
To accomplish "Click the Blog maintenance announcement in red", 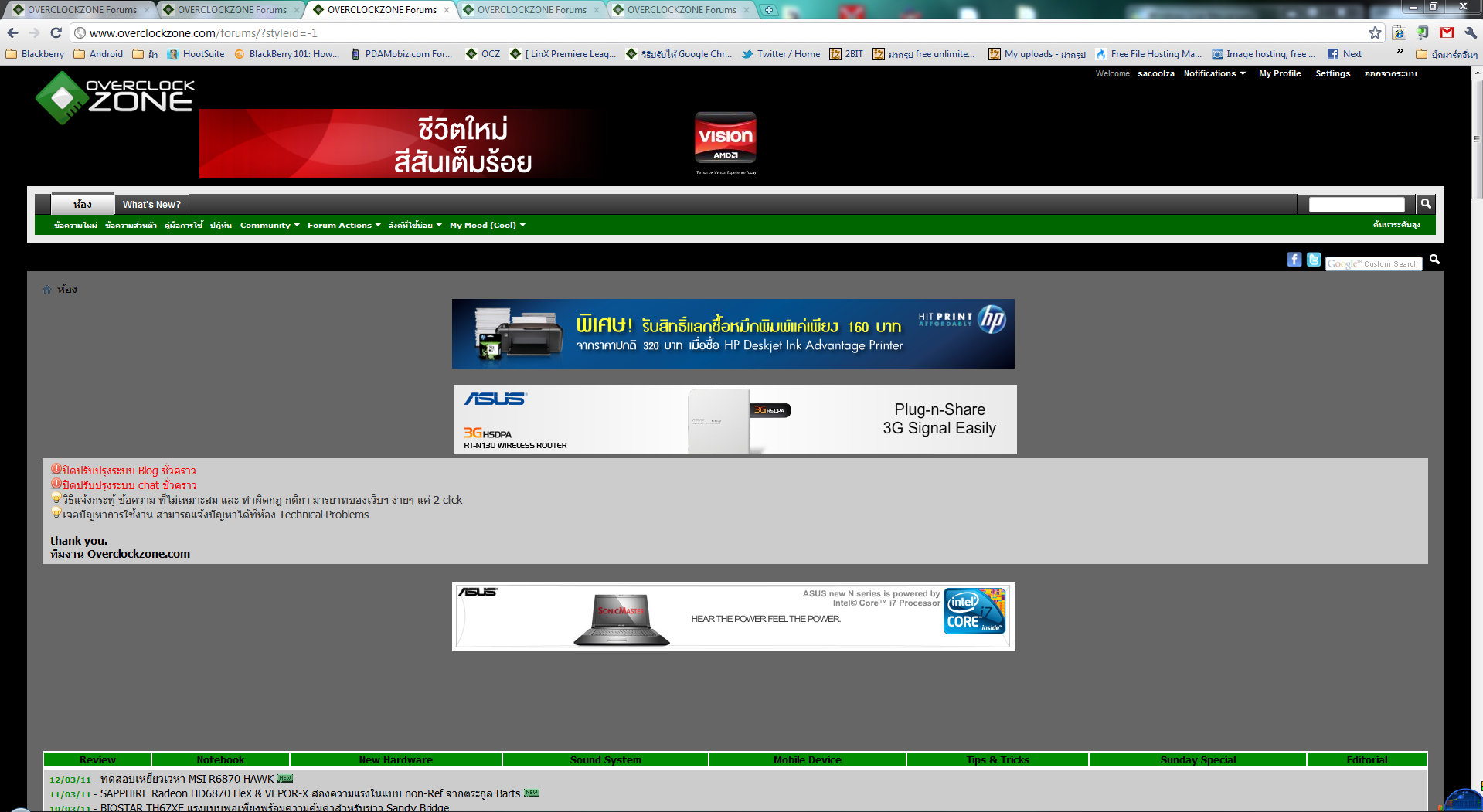I will click(129, 471).
